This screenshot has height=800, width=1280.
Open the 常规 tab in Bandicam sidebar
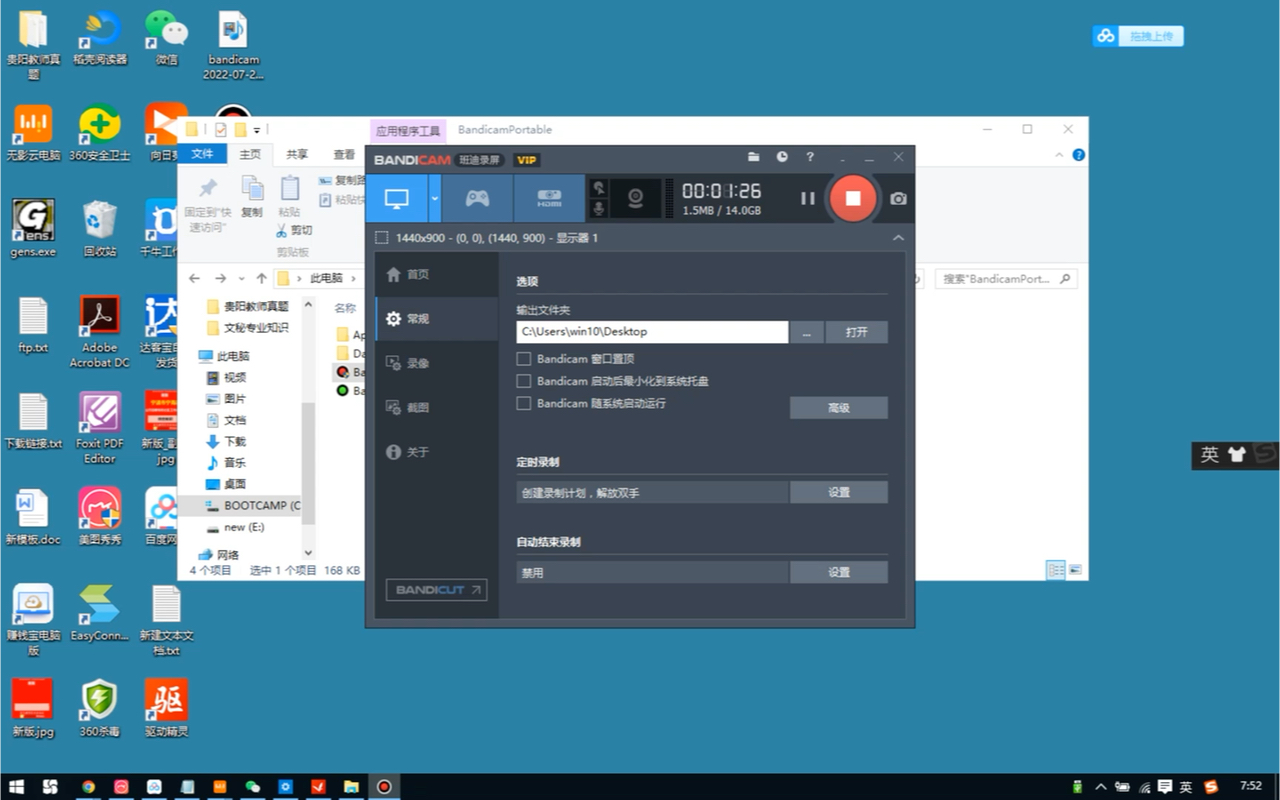pyautogui.click(x=436, y=318)
